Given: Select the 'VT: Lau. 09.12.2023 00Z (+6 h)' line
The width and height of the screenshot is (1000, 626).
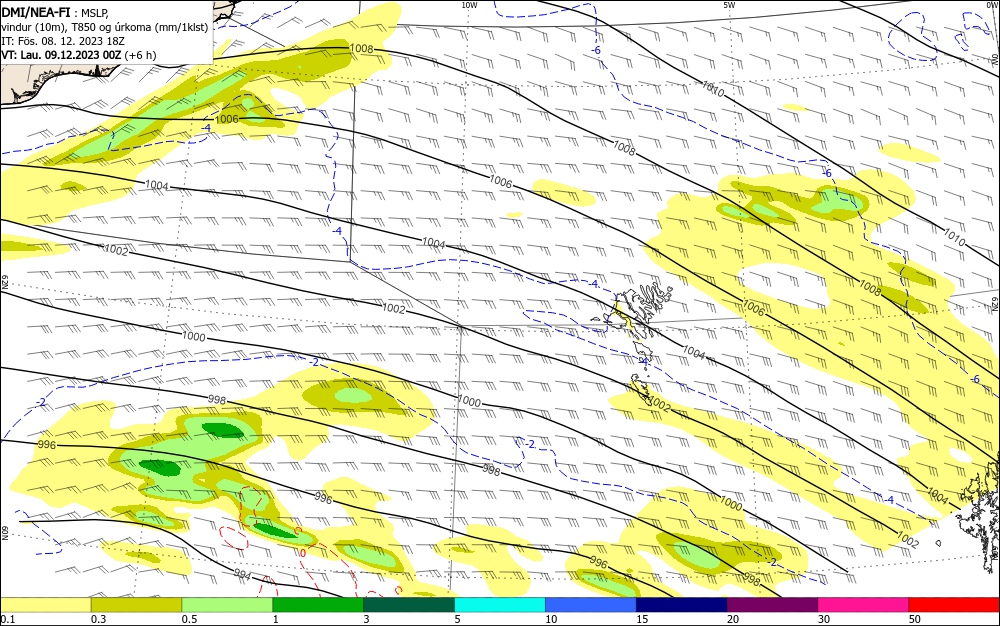Looking at the screenshot, I should [x=78, y=55].
